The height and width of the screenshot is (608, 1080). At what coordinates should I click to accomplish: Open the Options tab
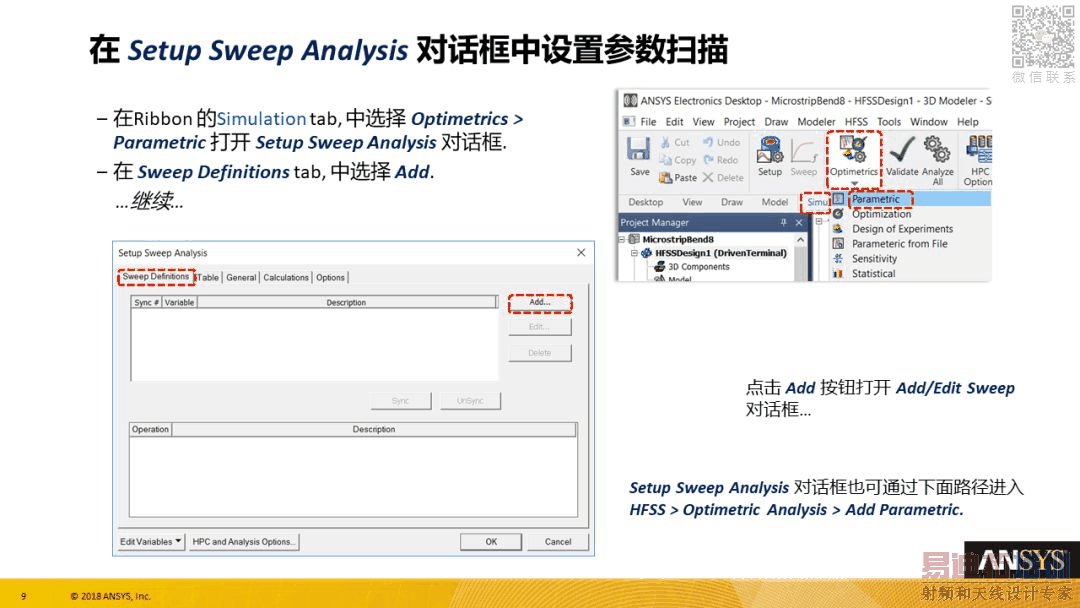[331, 277]
